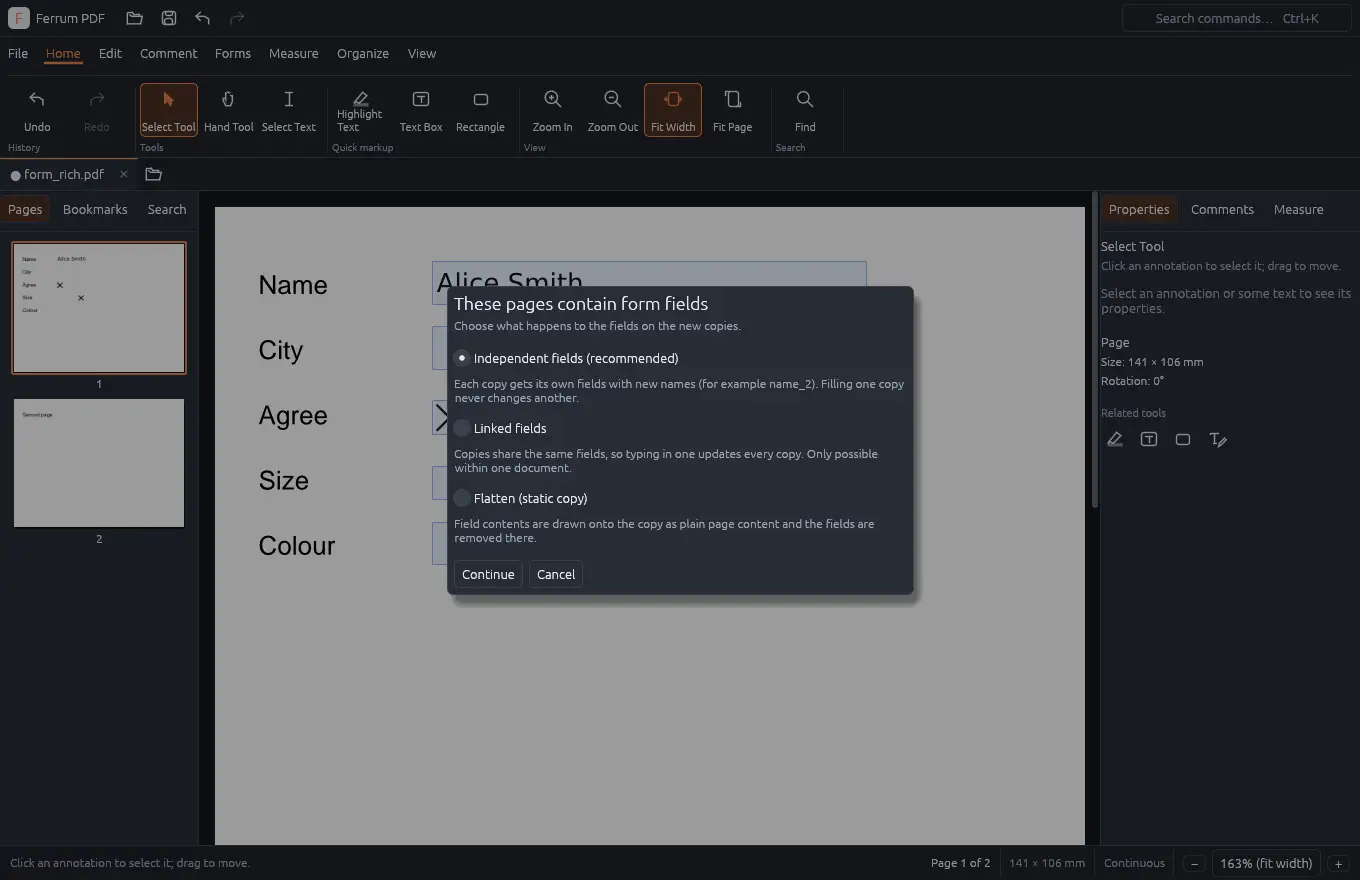Select page 2 thumbnail
Image resolution: width=1360 pixels, height=880 pixels.
coord(99,463)
